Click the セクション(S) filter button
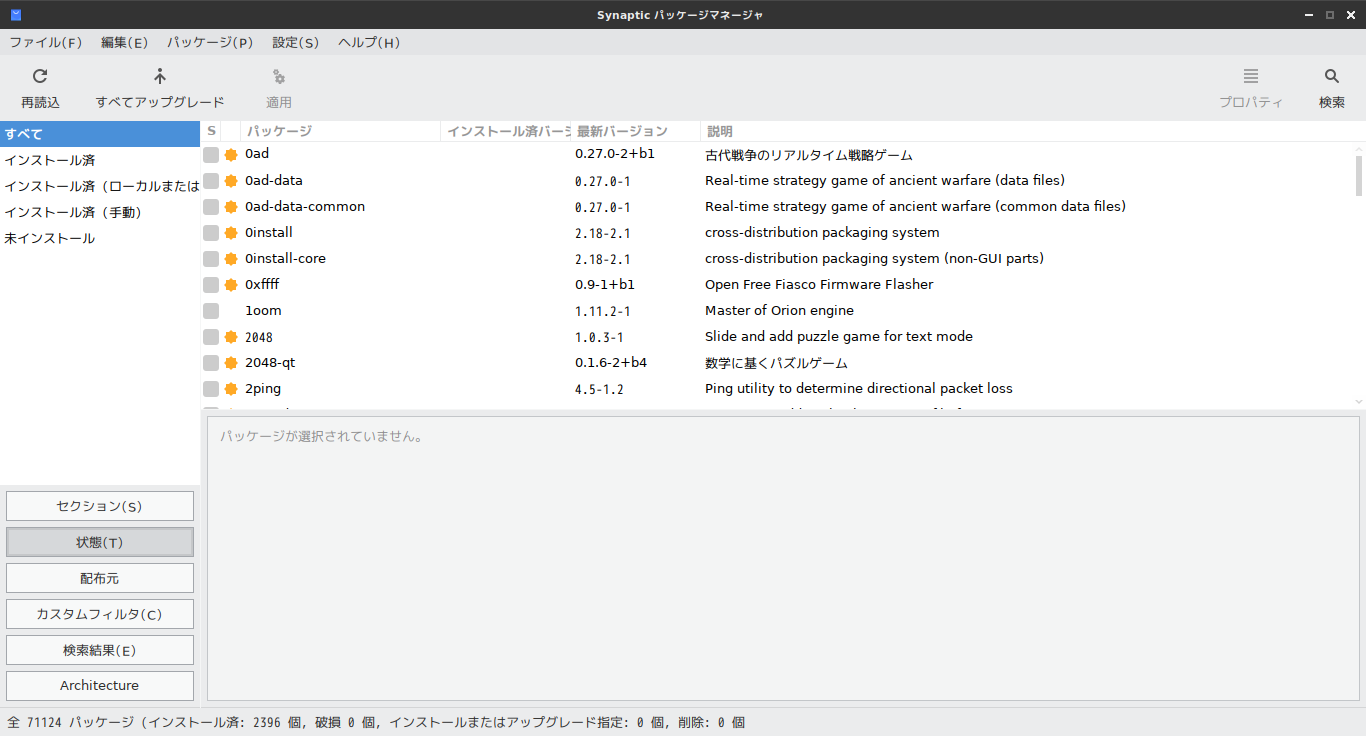Viewport: 1366px width, 736px height. pos(100,506)
